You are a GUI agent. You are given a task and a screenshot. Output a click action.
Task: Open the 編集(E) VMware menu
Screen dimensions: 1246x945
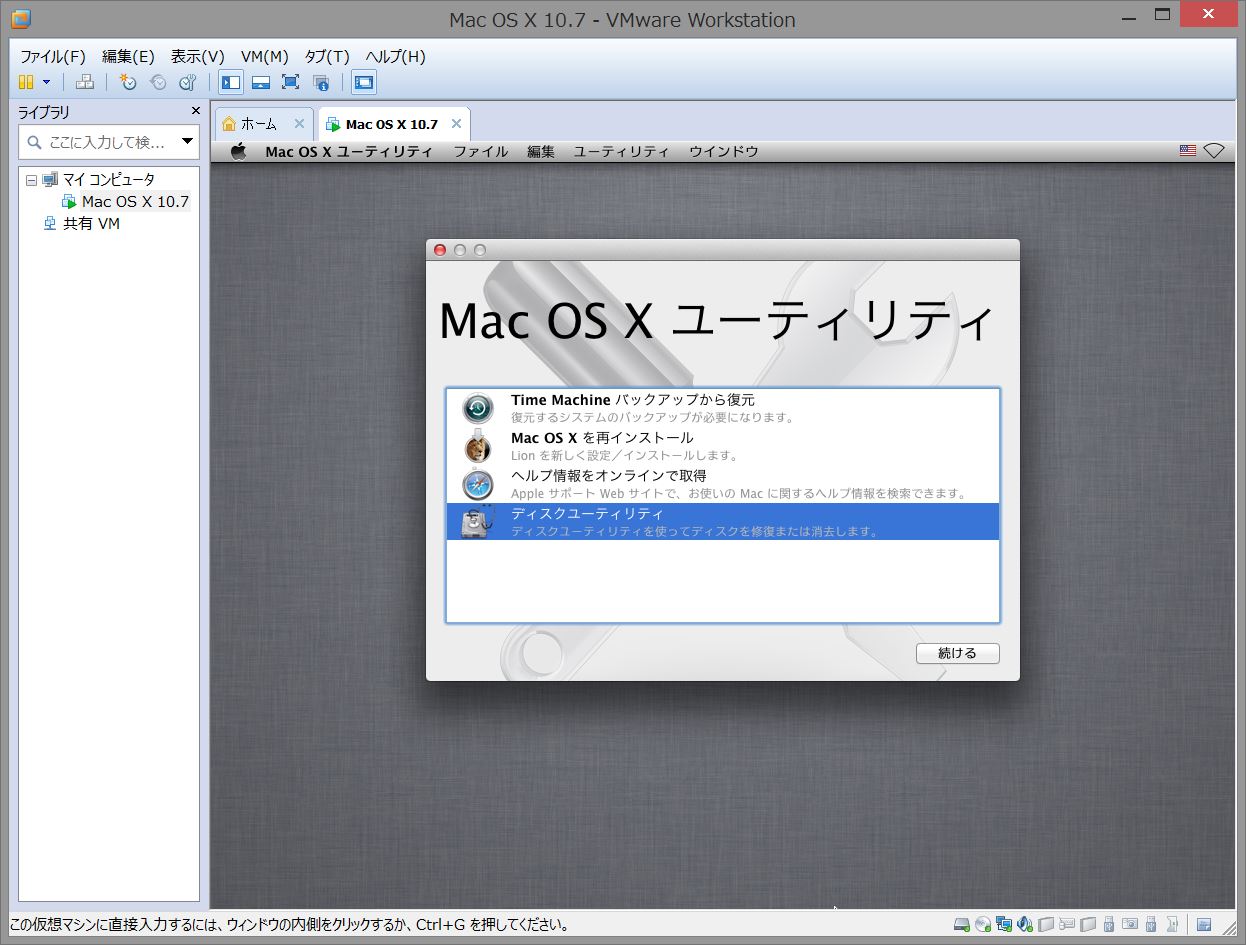(x=128, y=56)
